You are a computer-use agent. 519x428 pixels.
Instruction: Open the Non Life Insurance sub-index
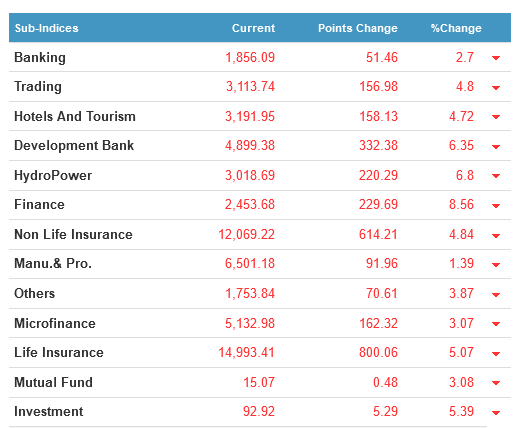73,234
